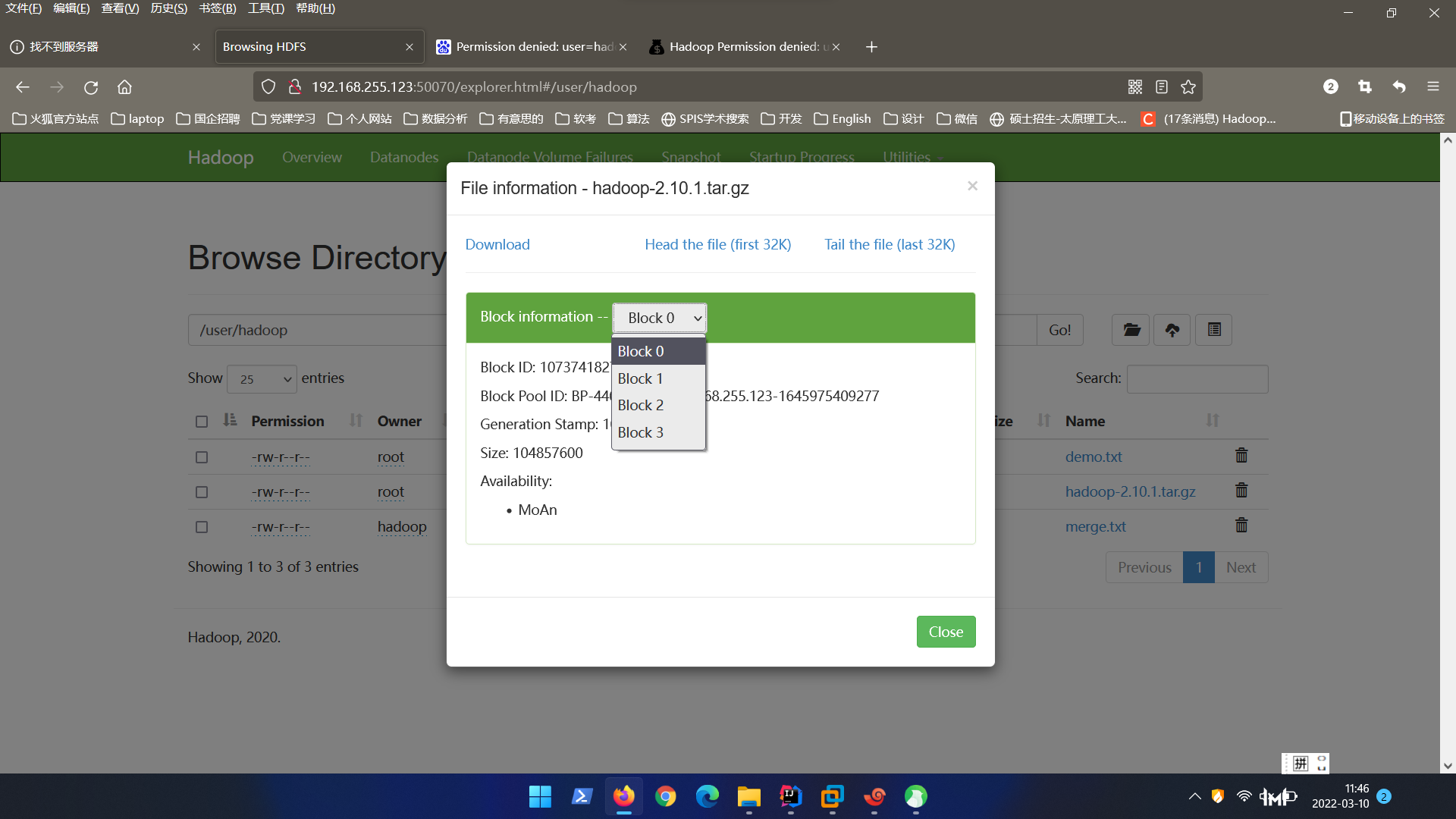1456x819 pixels.
Task: Tick the merge.txt row checkbox
Action: 202,527
